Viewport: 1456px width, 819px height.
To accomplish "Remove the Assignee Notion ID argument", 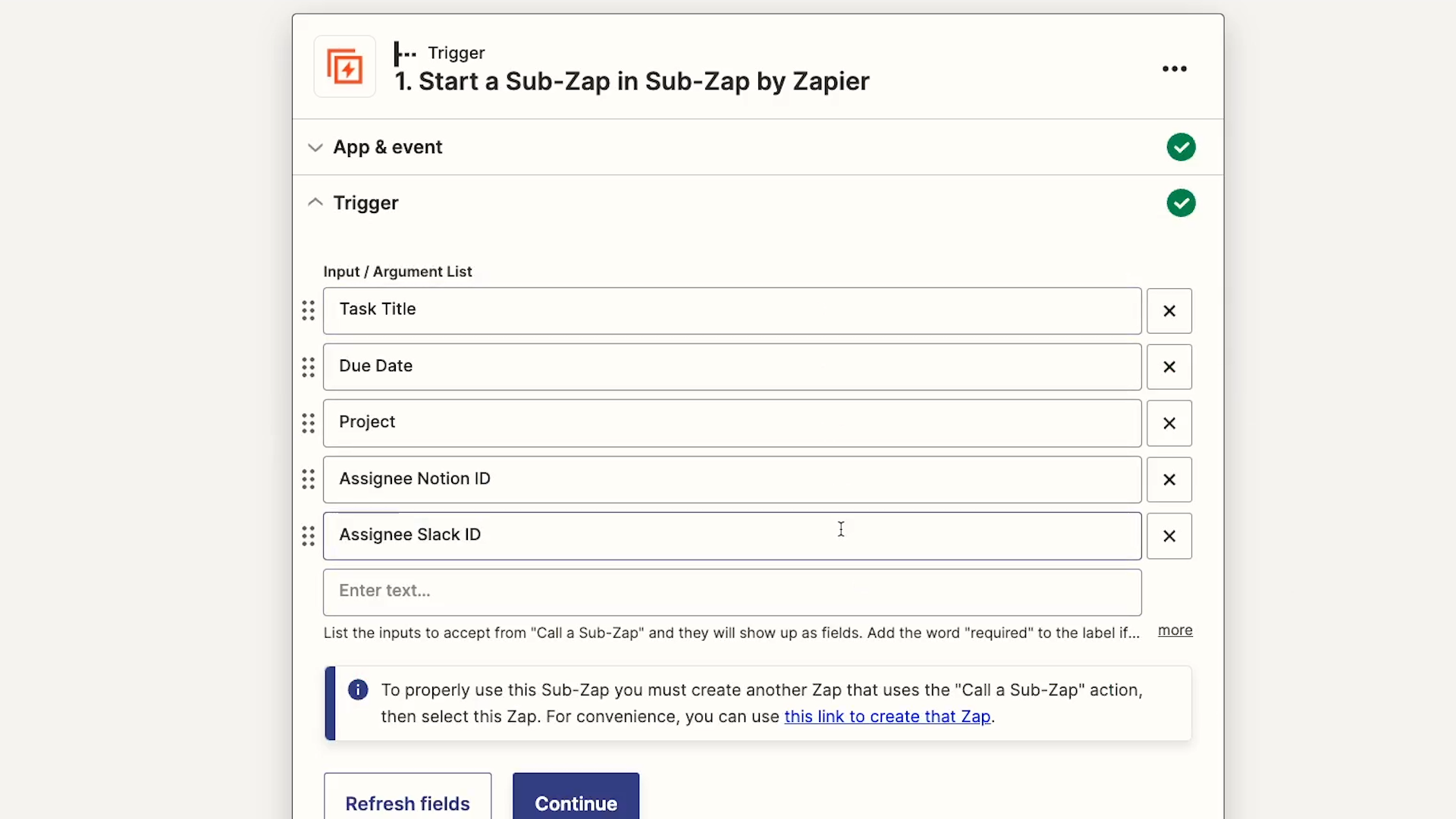I will [x=1169, y=479].
